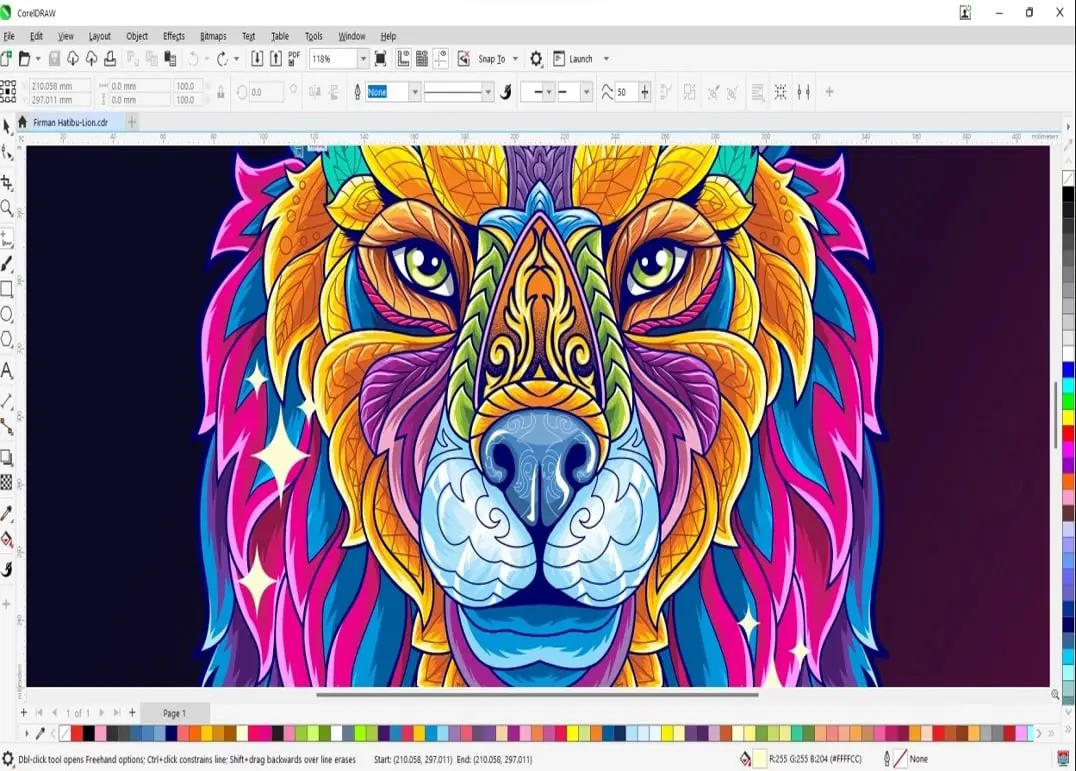Screen dimensions: 1076x771
Task: Open the Object menu
Action: 137,36
